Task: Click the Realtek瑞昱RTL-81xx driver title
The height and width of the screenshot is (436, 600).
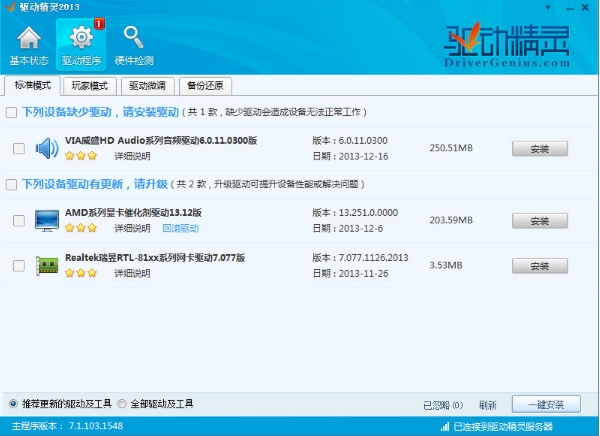Action: 155,258
